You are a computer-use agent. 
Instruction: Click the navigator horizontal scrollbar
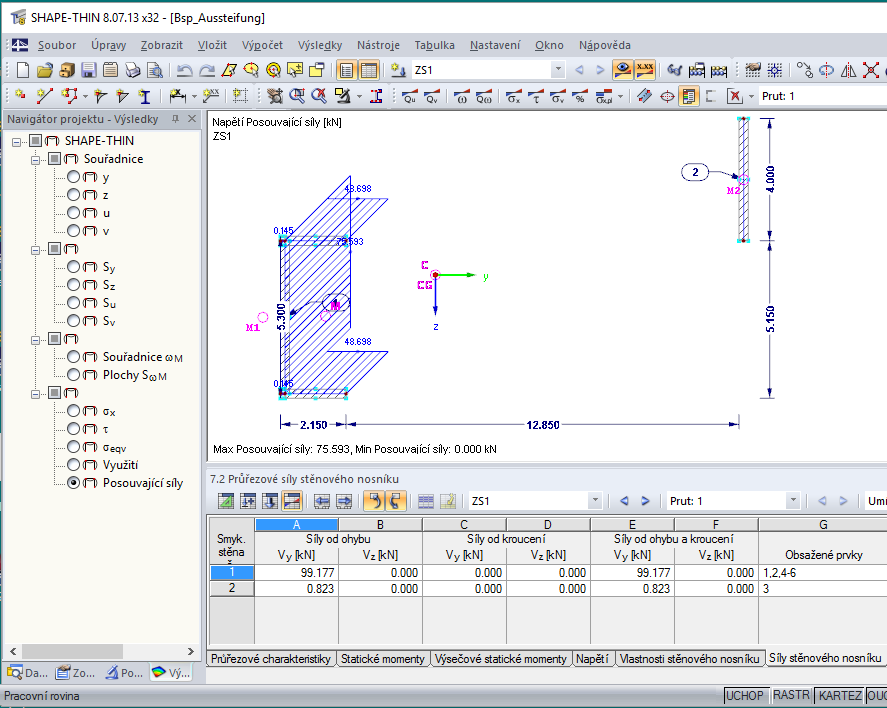click(x=102, y=651)
